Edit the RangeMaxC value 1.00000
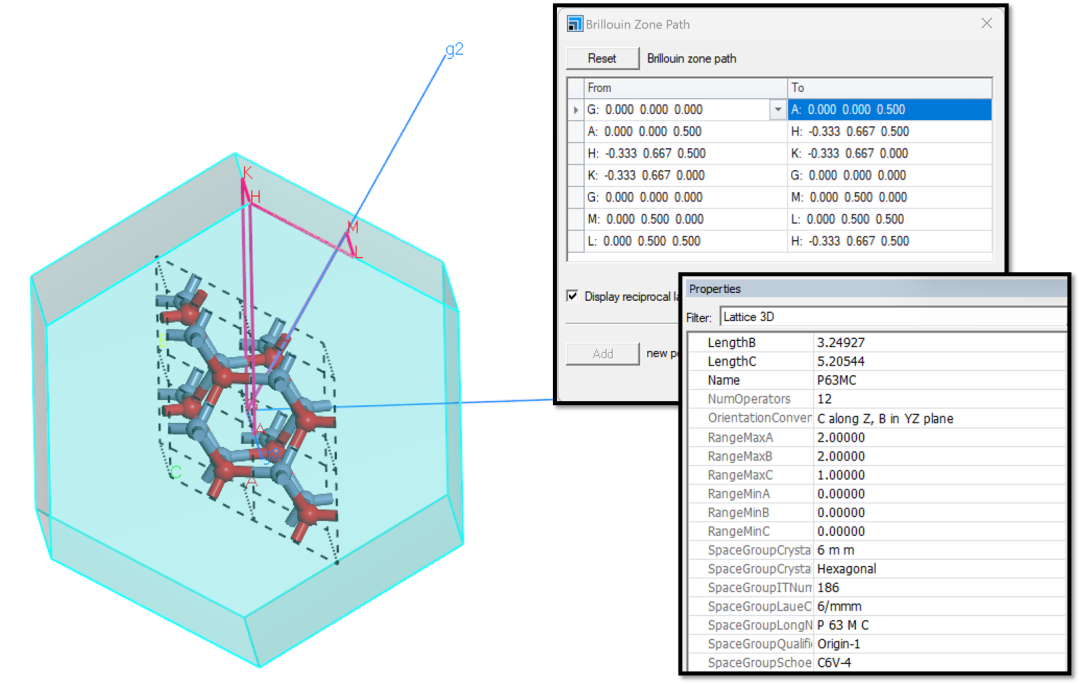This screenshot has width=1080, height=684. (939, 475)
